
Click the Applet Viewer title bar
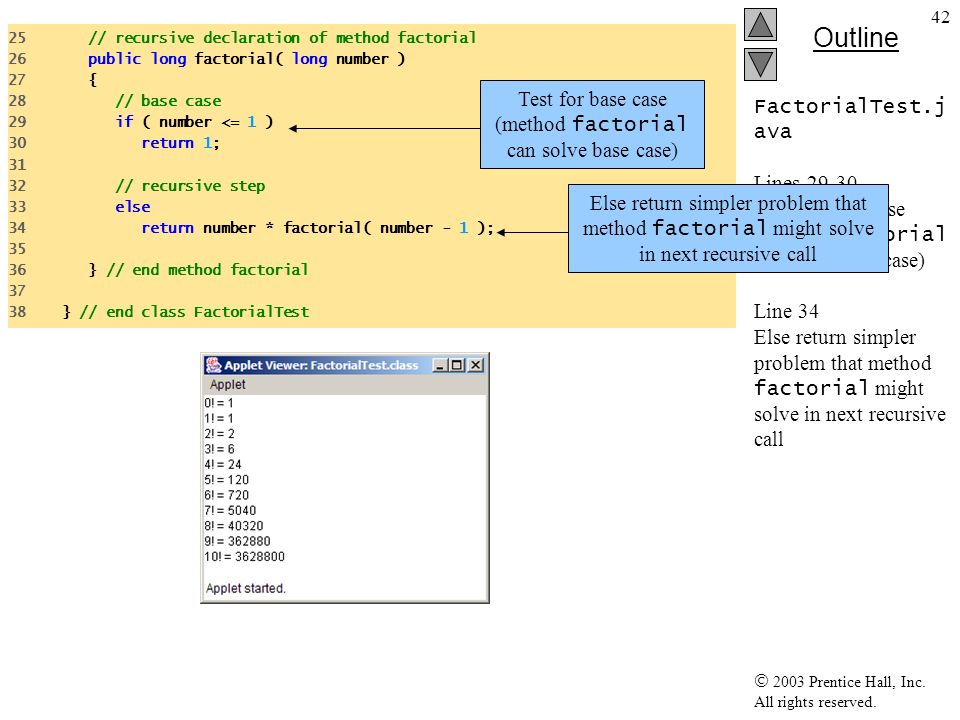click(345, 366)
